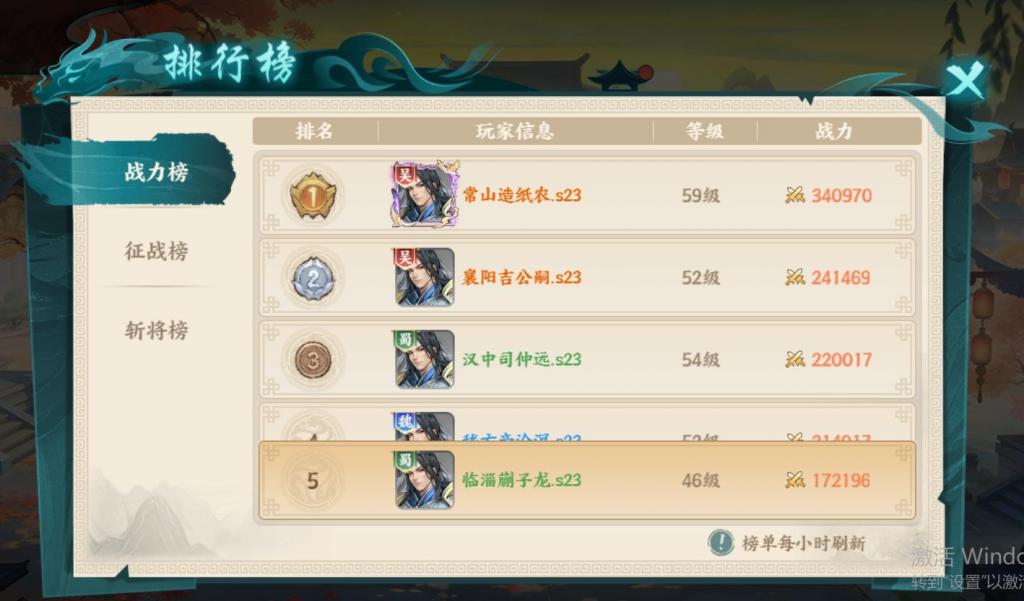Click player name 汉中司仲远.s23
The height and width of the screenshot is (601, 1024).
(522, 359)
